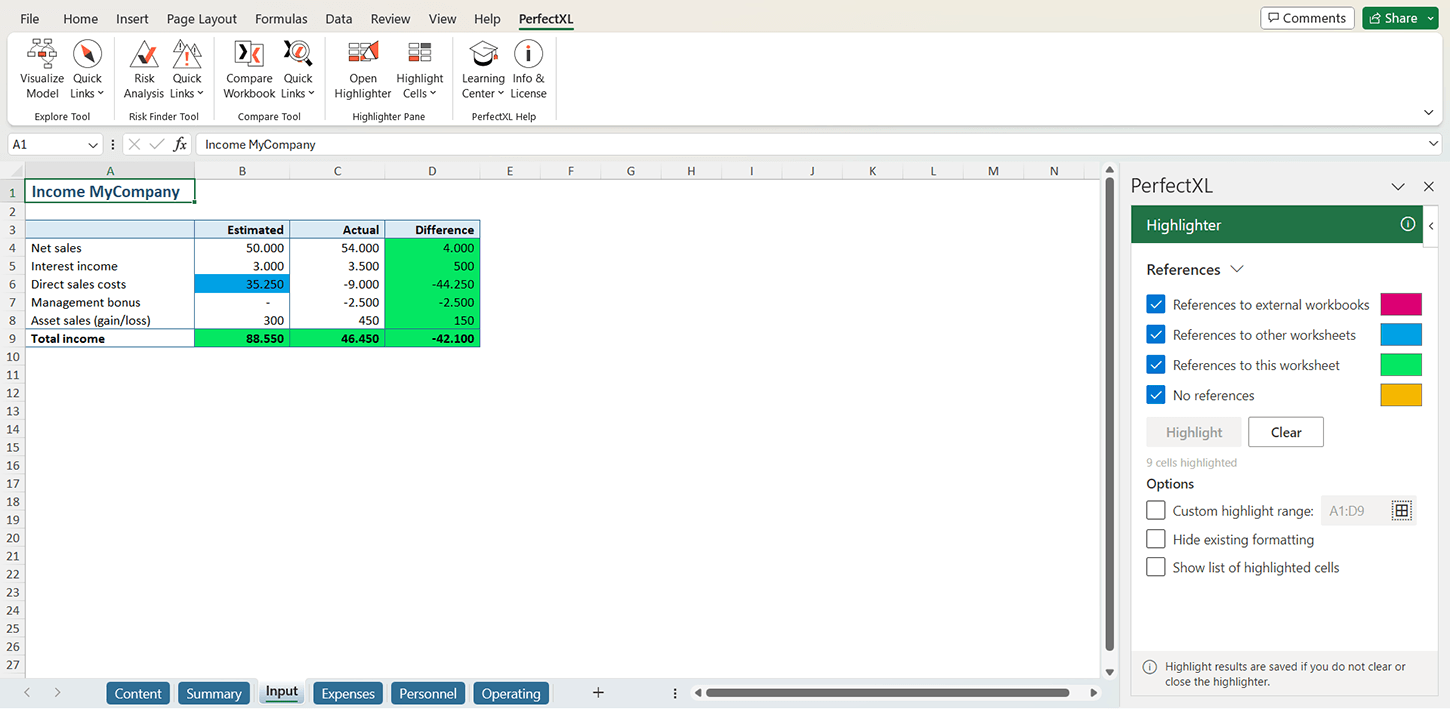Click the orange No references color swatch
The image size is (1450, 709).
point(1400,395)
